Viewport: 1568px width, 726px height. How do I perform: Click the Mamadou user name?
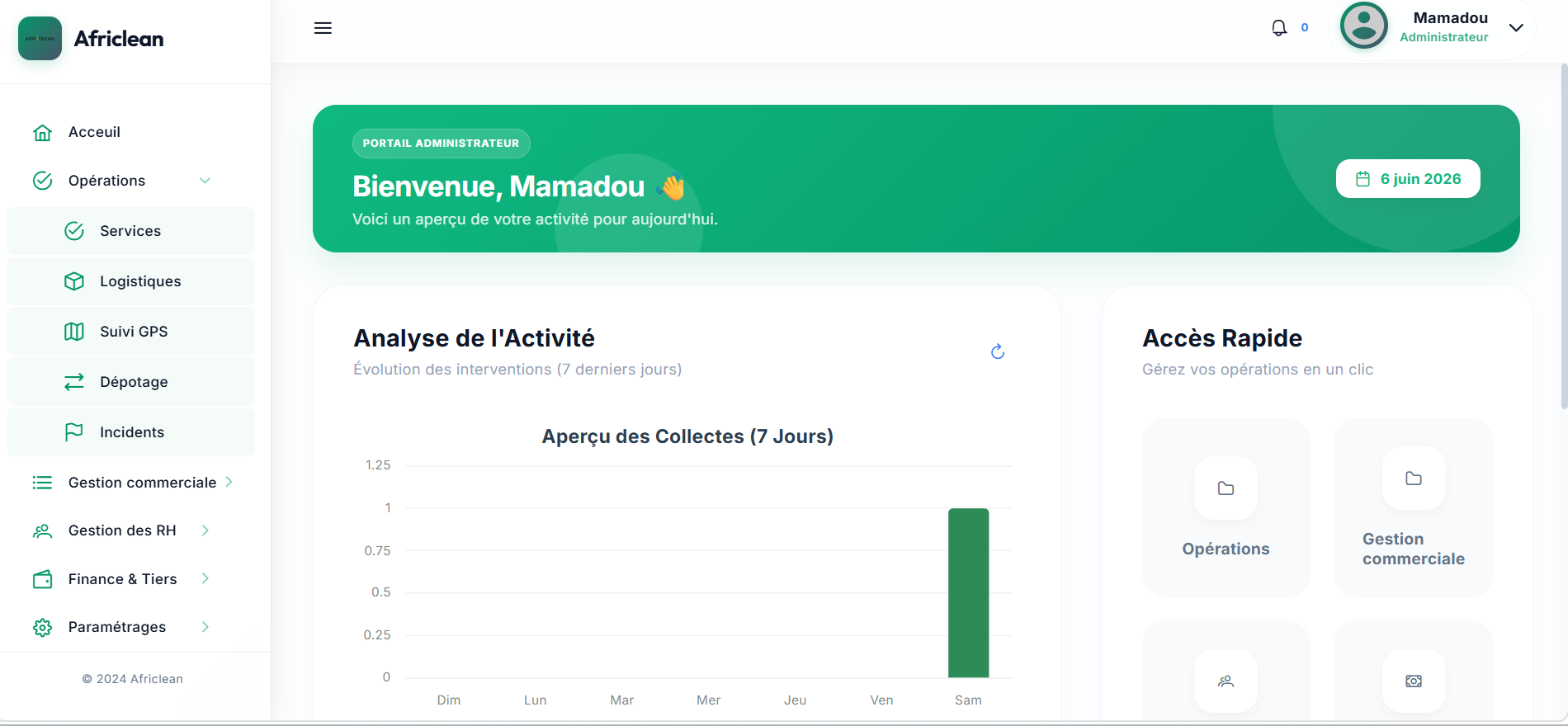[x=1451, y=18]
